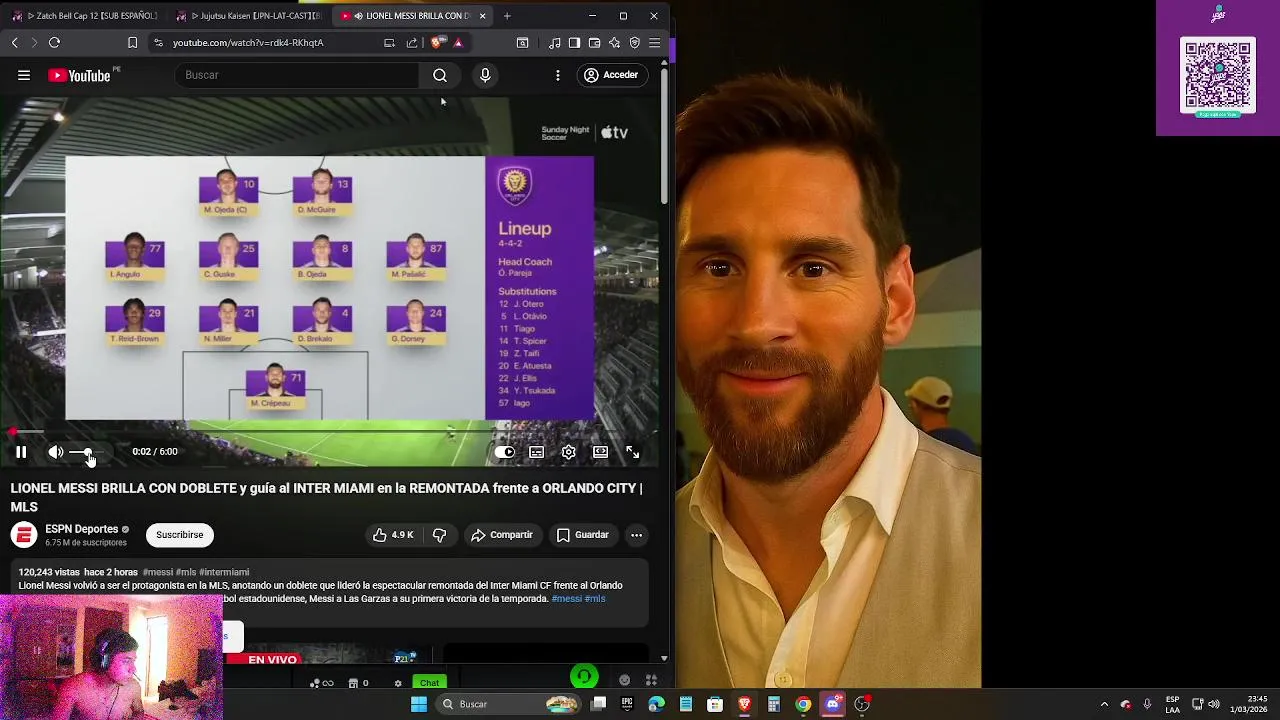This screenshot has height=720, width=1280.
Task: Open video player settings gear
Action: click(x=568, y=452)
